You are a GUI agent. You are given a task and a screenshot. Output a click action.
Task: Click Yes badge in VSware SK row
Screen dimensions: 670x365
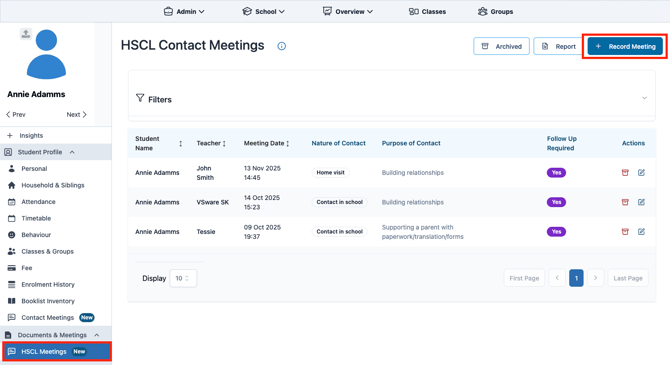click(x=556, y=202)
